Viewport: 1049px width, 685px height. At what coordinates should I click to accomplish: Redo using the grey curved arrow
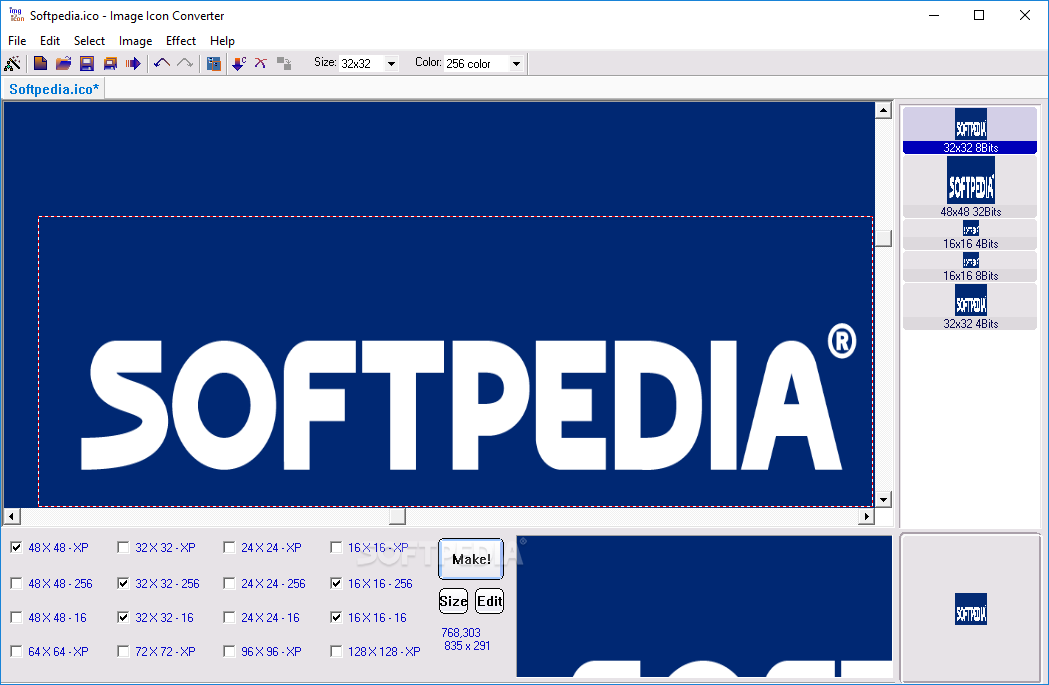tap(185, 64)
